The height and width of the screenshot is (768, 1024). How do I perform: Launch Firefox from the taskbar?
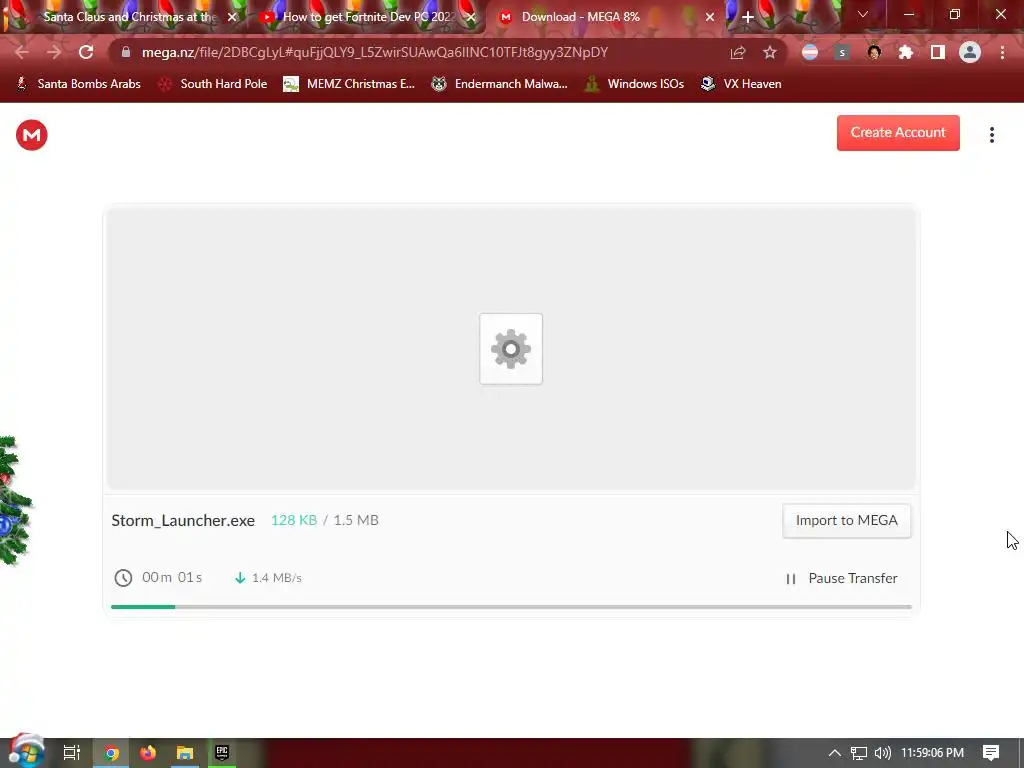(x=148, y=753)
